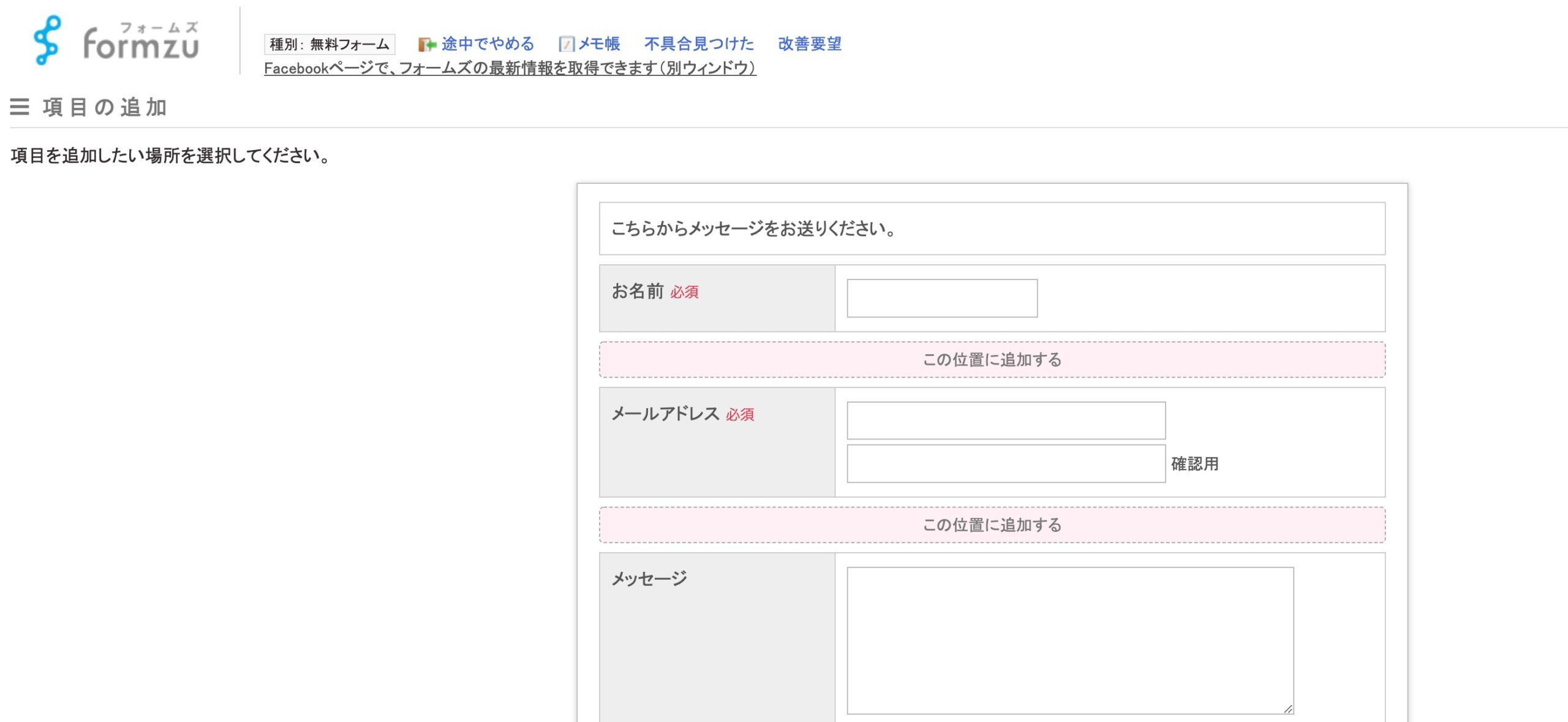Click inside the お名前 input box
The height and width of the screenshot is (722, 1568).
click(x=941, y=298)
